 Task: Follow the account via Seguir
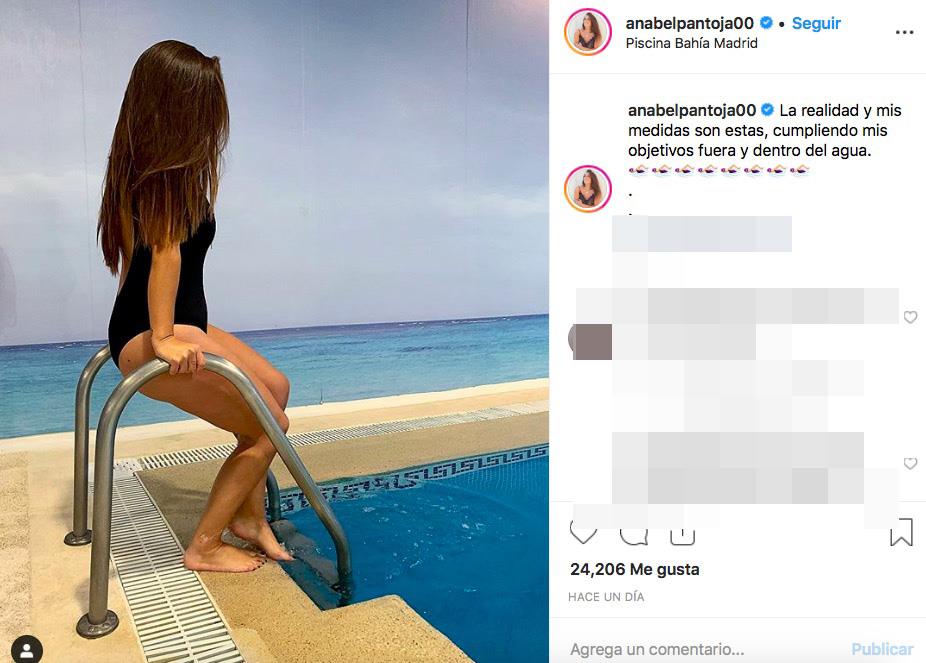(x=816, y=23)
